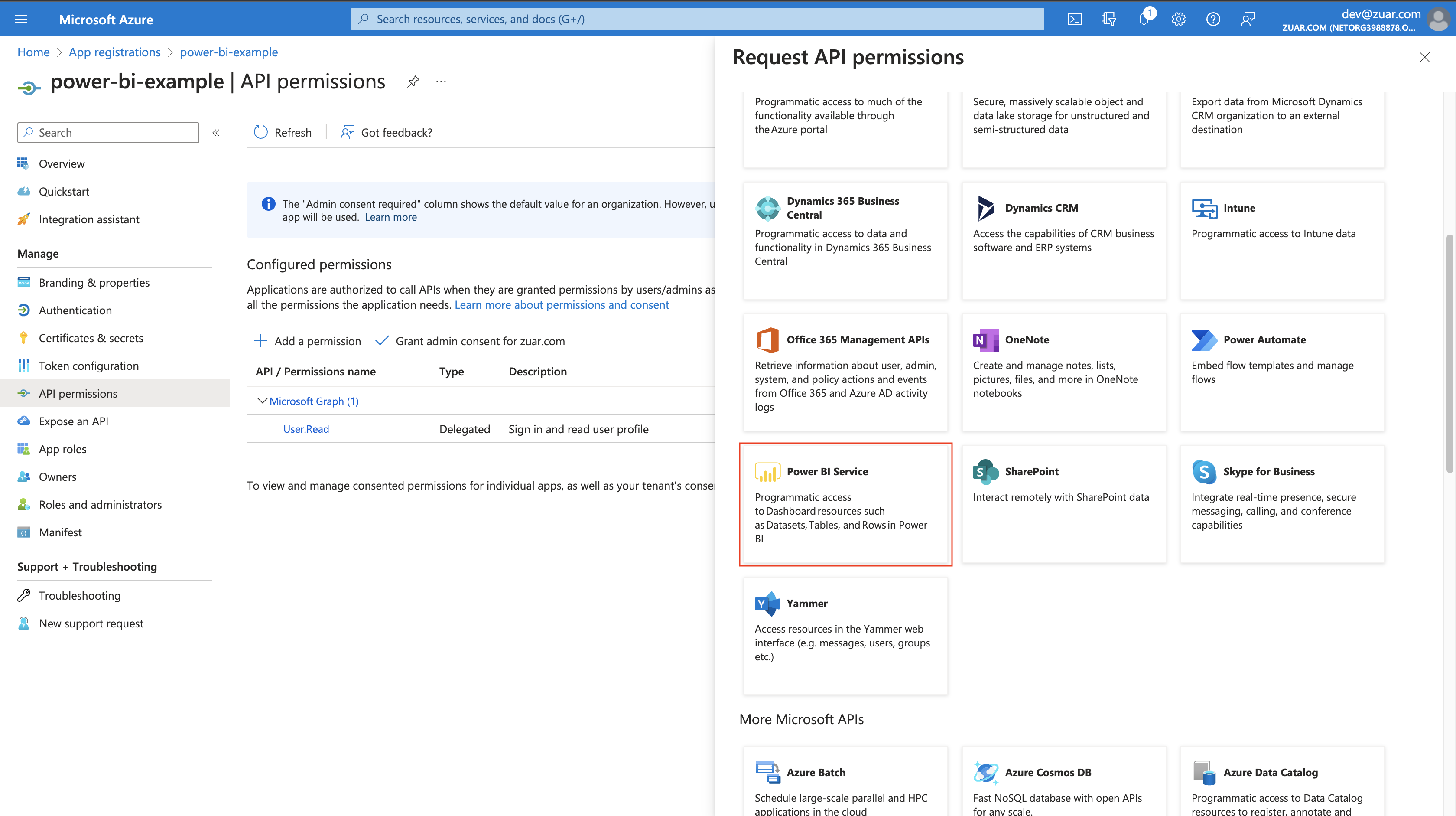This screenshot has width=1456, height=816.
Task: Open Cloud Shell from the top bar
Action: 1075,19
